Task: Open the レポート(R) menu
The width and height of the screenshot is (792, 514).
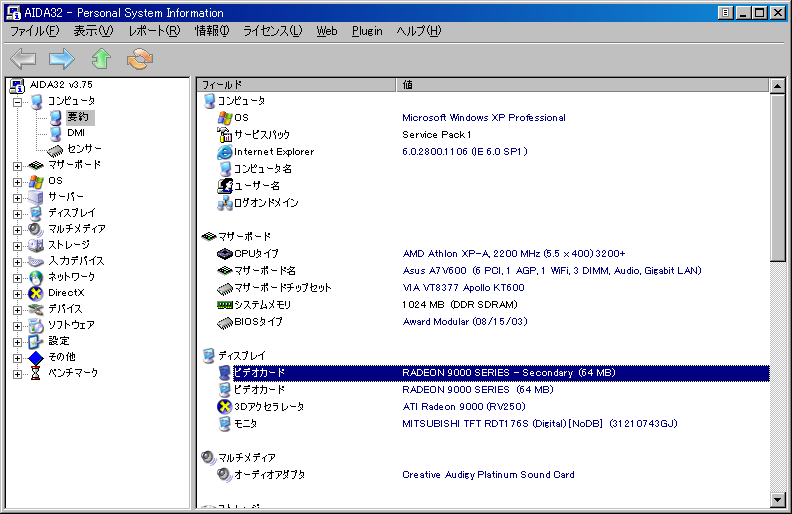Action: click(154, 31)
